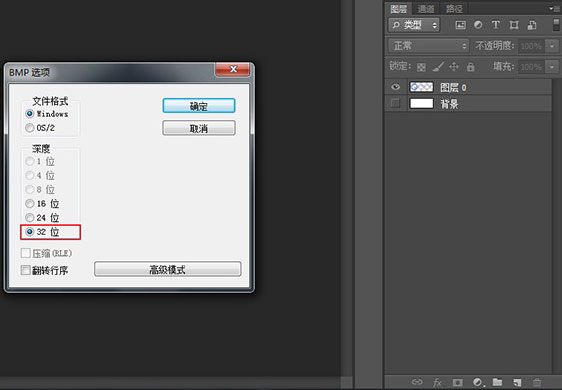Show the 背景 layer visibility box
Image resolution: width=562 pixels, height=390 pixels.
point(395,104)
